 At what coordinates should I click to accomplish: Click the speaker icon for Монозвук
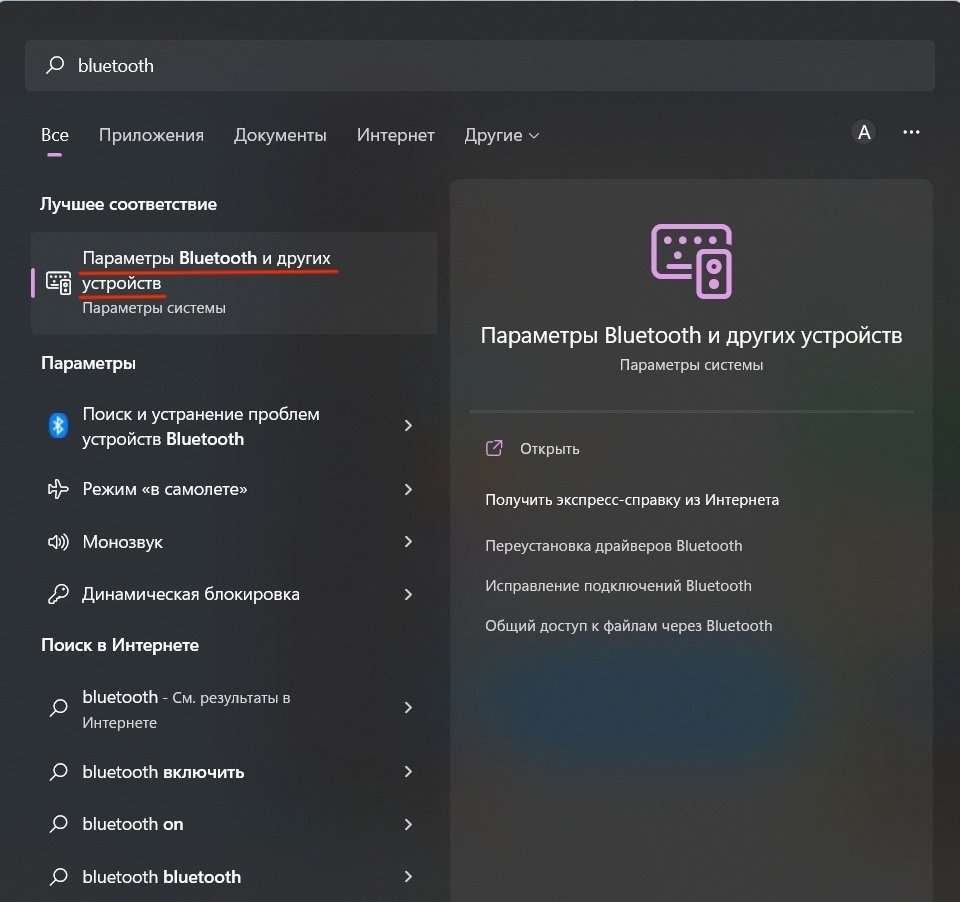[58, 541]
